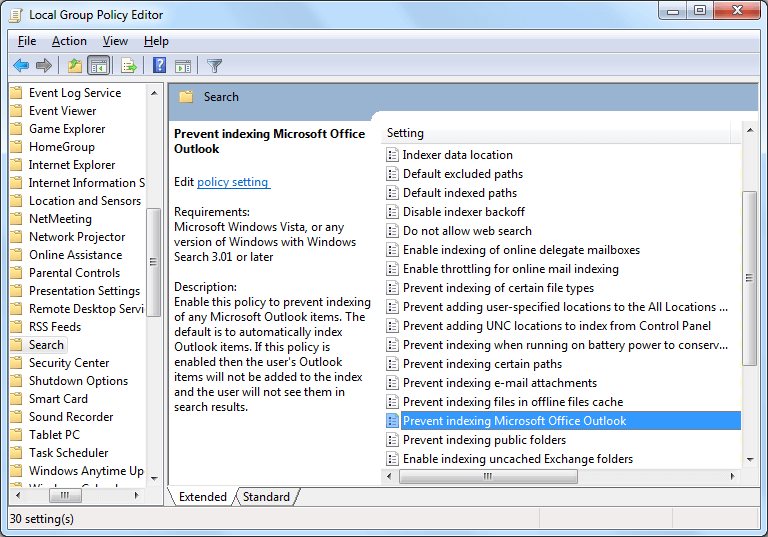Click the Prevent indexing certain paths icon

[392, 364]
